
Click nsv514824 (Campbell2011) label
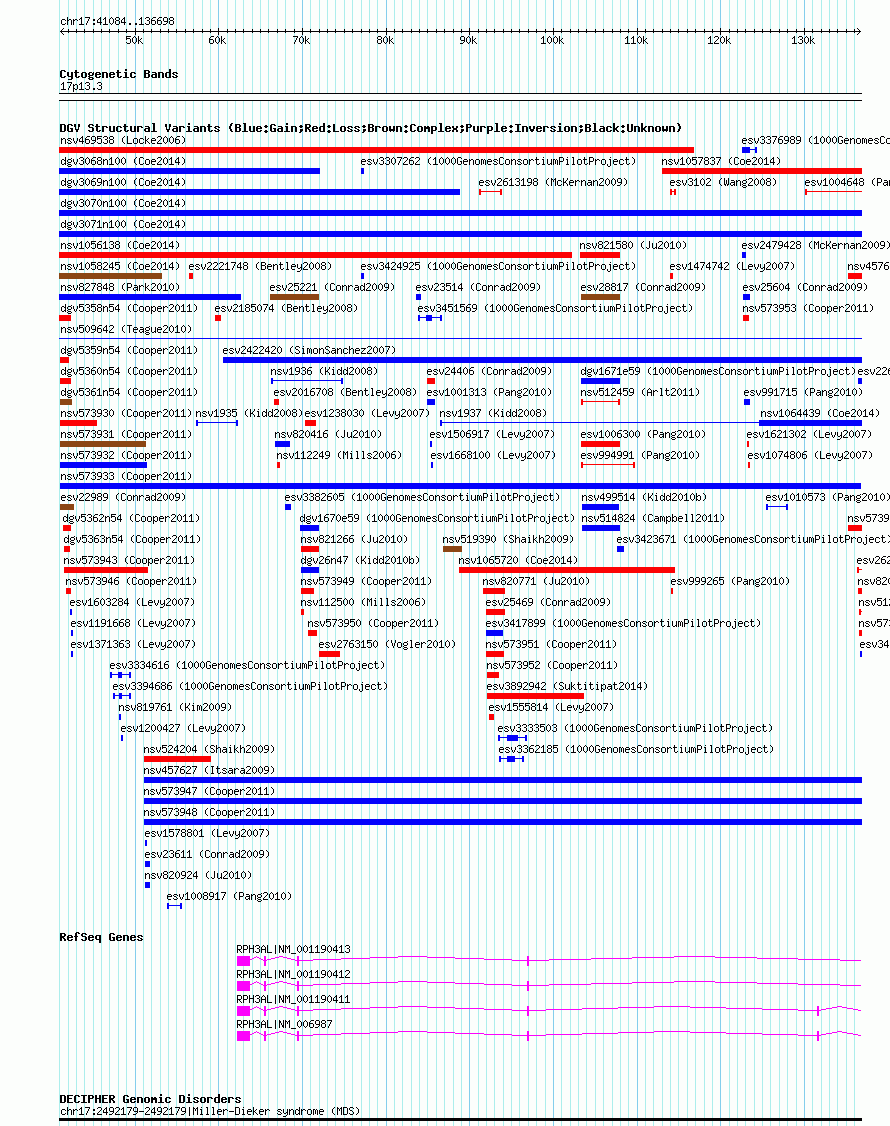click(653, 518)
